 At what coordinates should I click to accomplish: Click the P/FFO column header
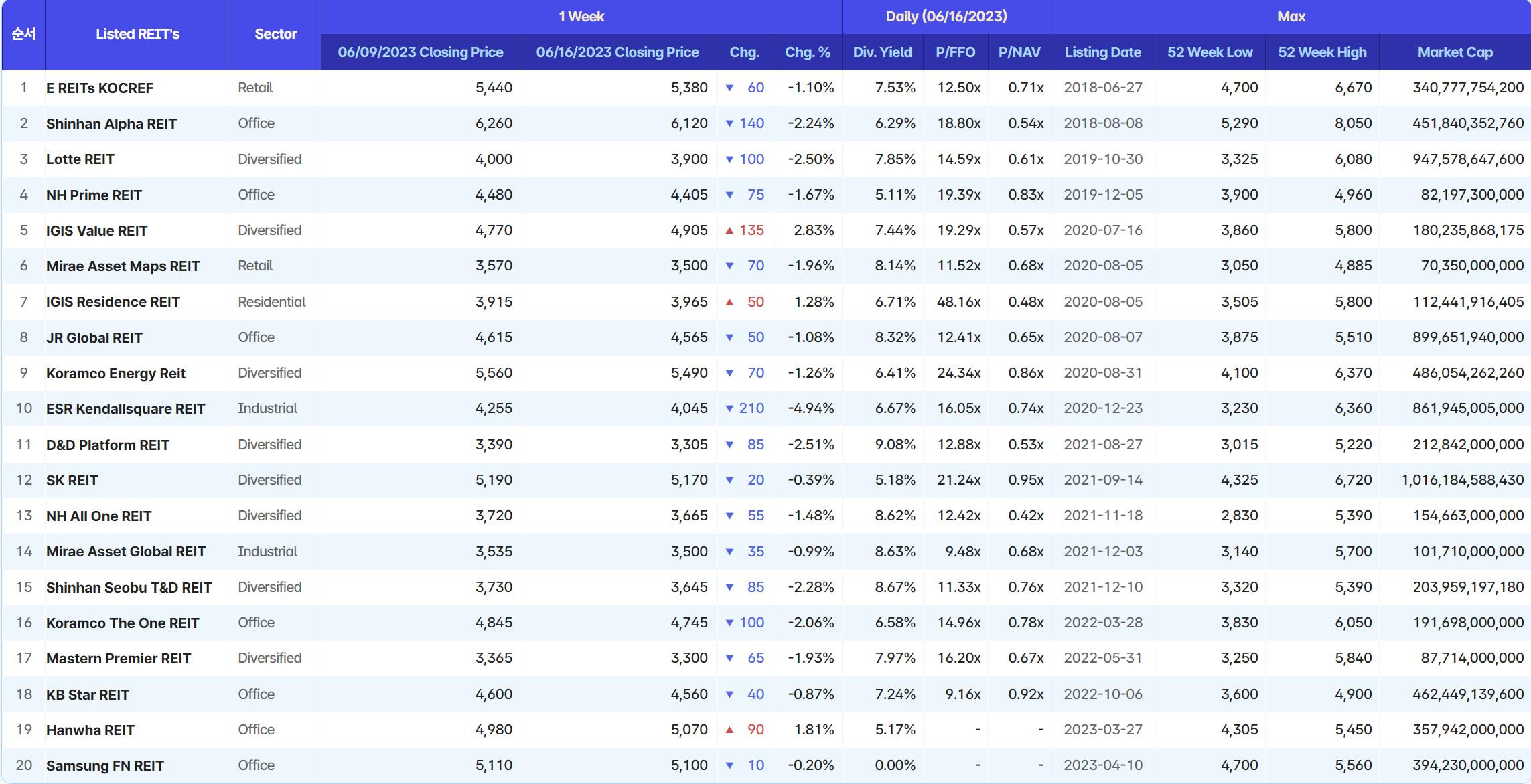956,52
